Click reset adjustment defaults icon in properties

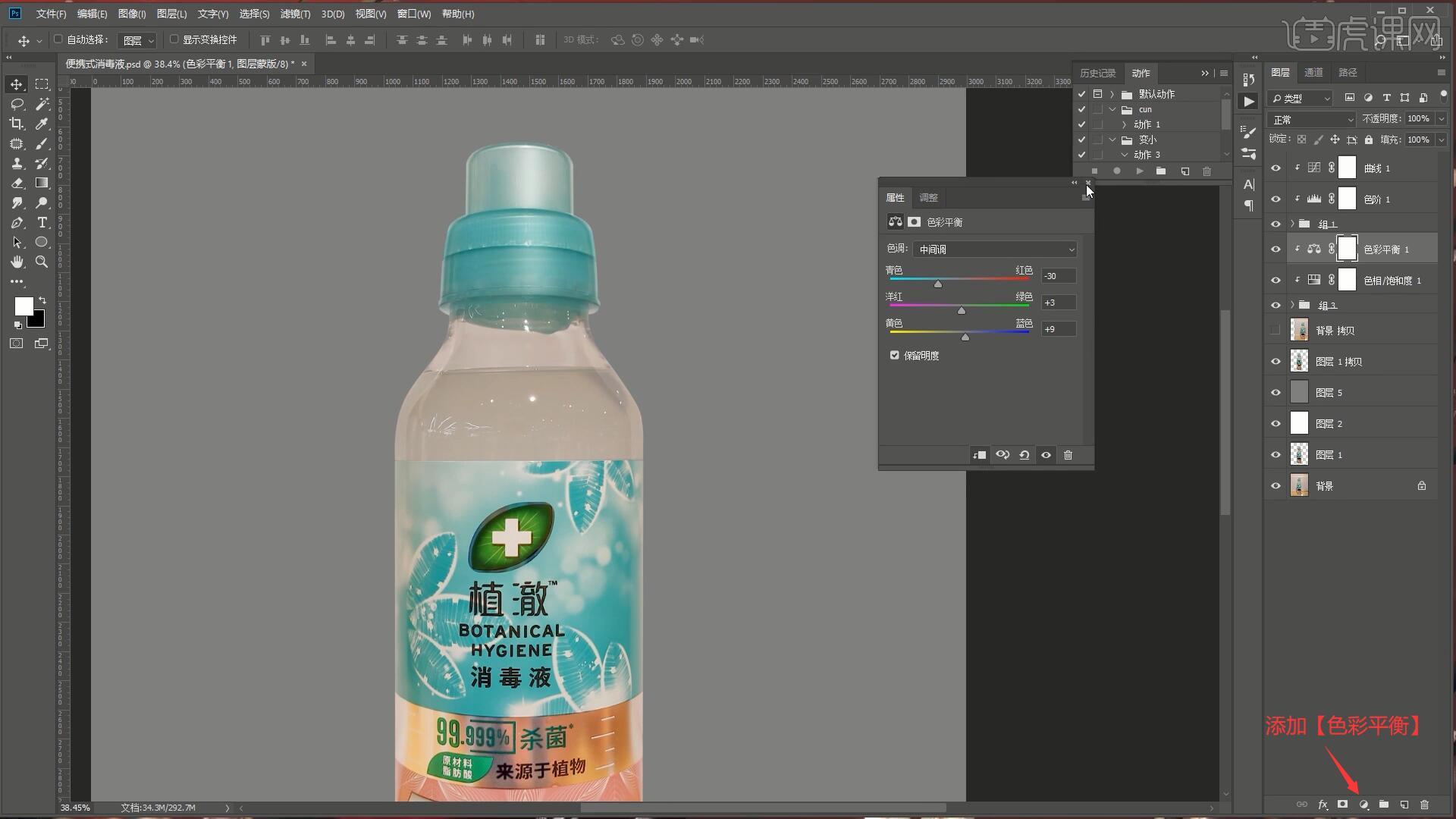1024,455
